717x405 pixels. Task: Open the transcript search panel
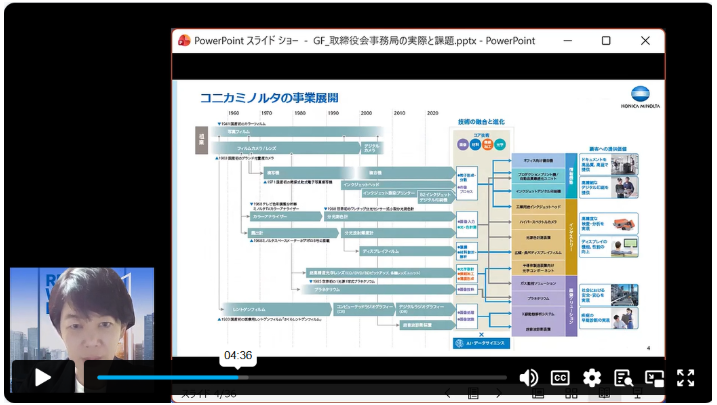[x=623, y=378]
